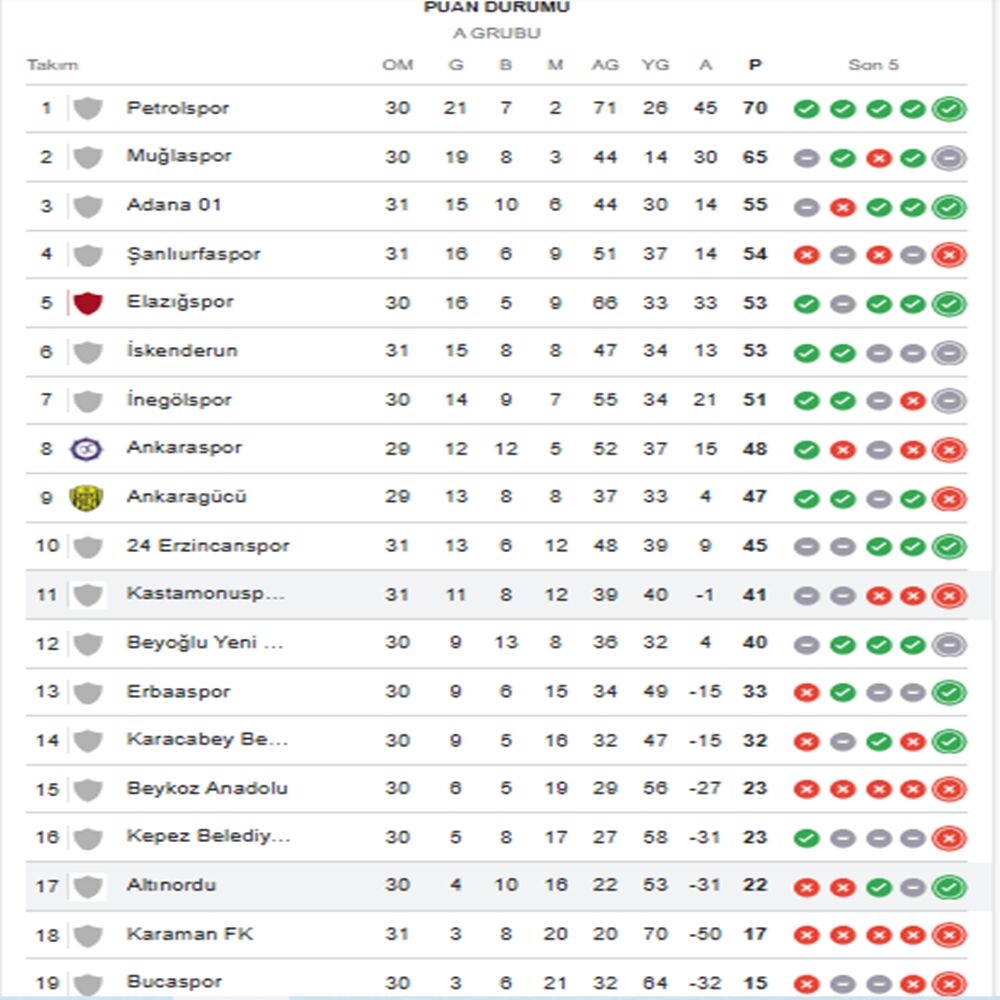
Task: Click the Ankaraspor purple club crest
Action: pos(87,449)
